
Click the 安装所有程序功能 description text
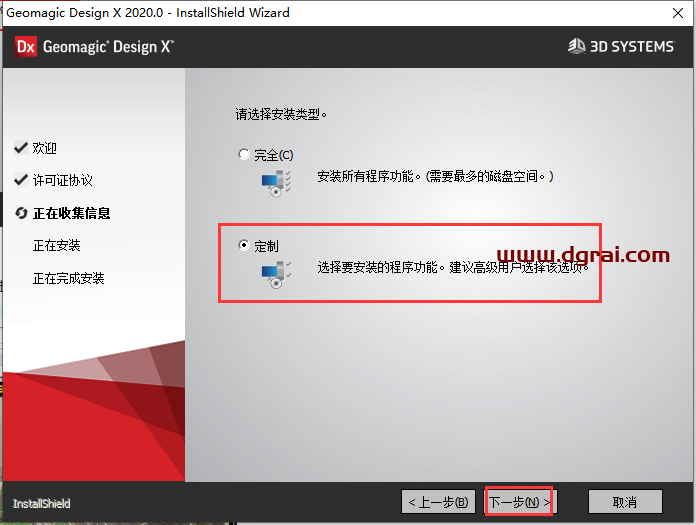pos(435,176)
